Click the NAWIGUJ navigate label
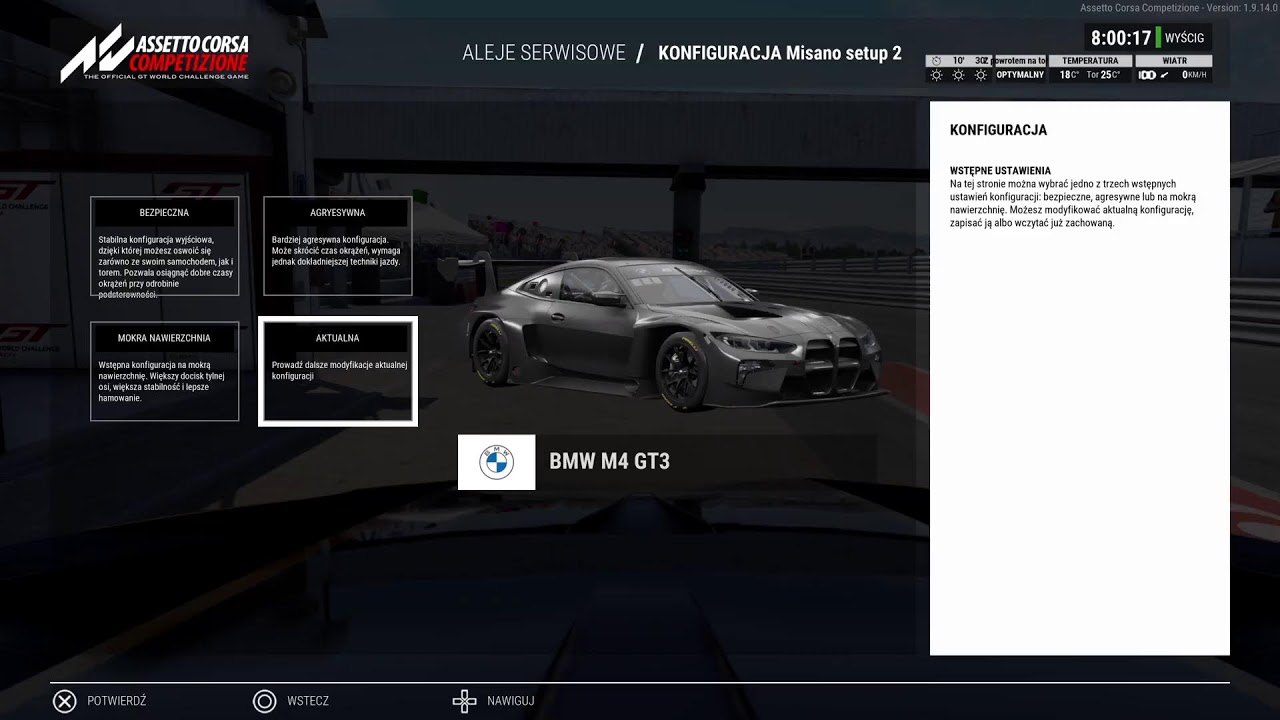This screenshot has height=720, width=1280. pyautogui.click(x=511, y=701)
